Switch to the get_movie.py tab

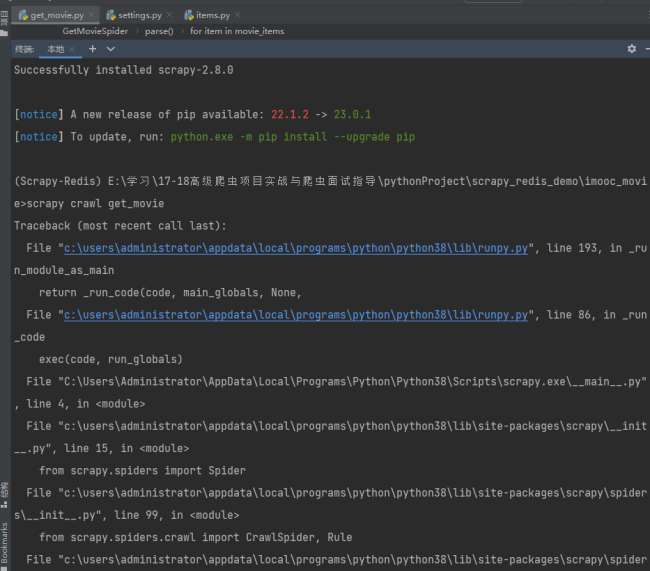click(56, 15)
